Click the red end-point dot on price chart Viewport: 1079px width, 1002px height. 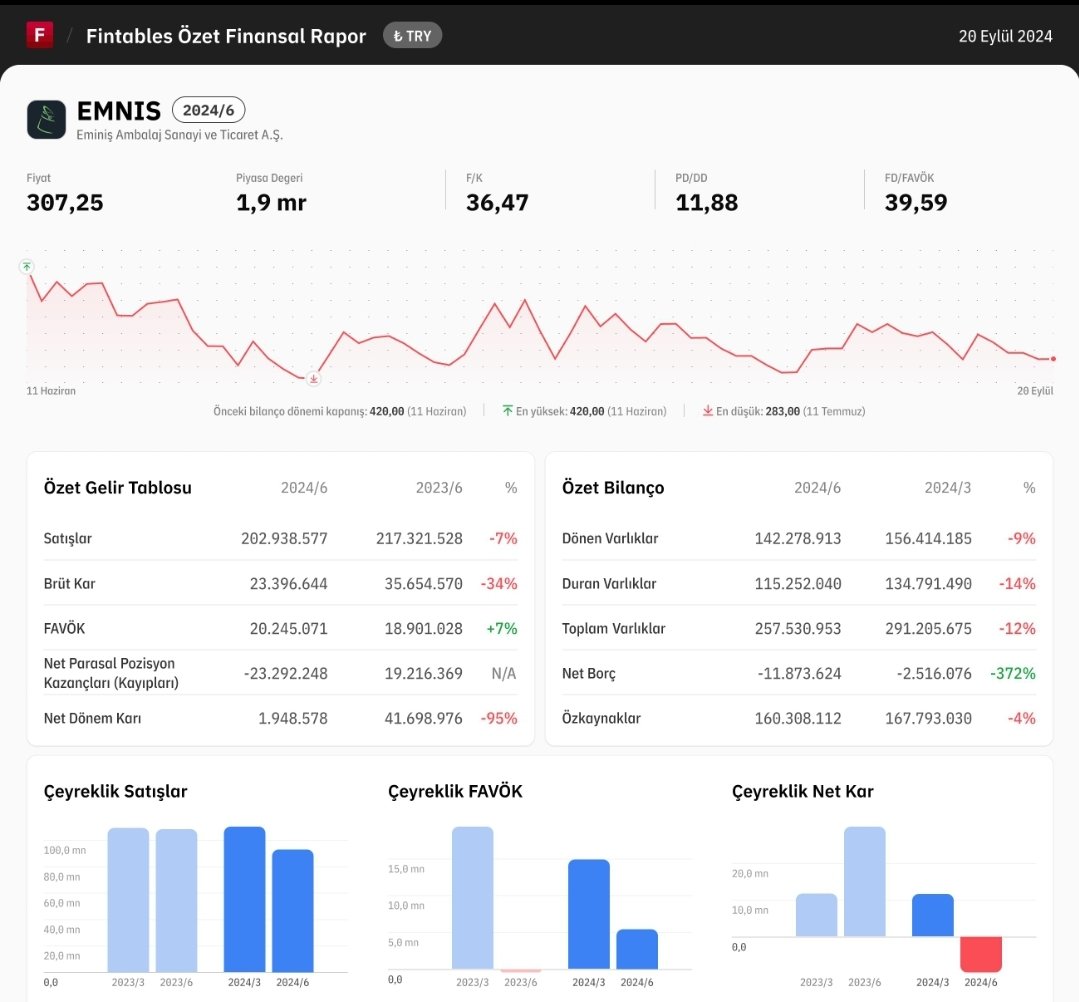tap(1053, 359)
